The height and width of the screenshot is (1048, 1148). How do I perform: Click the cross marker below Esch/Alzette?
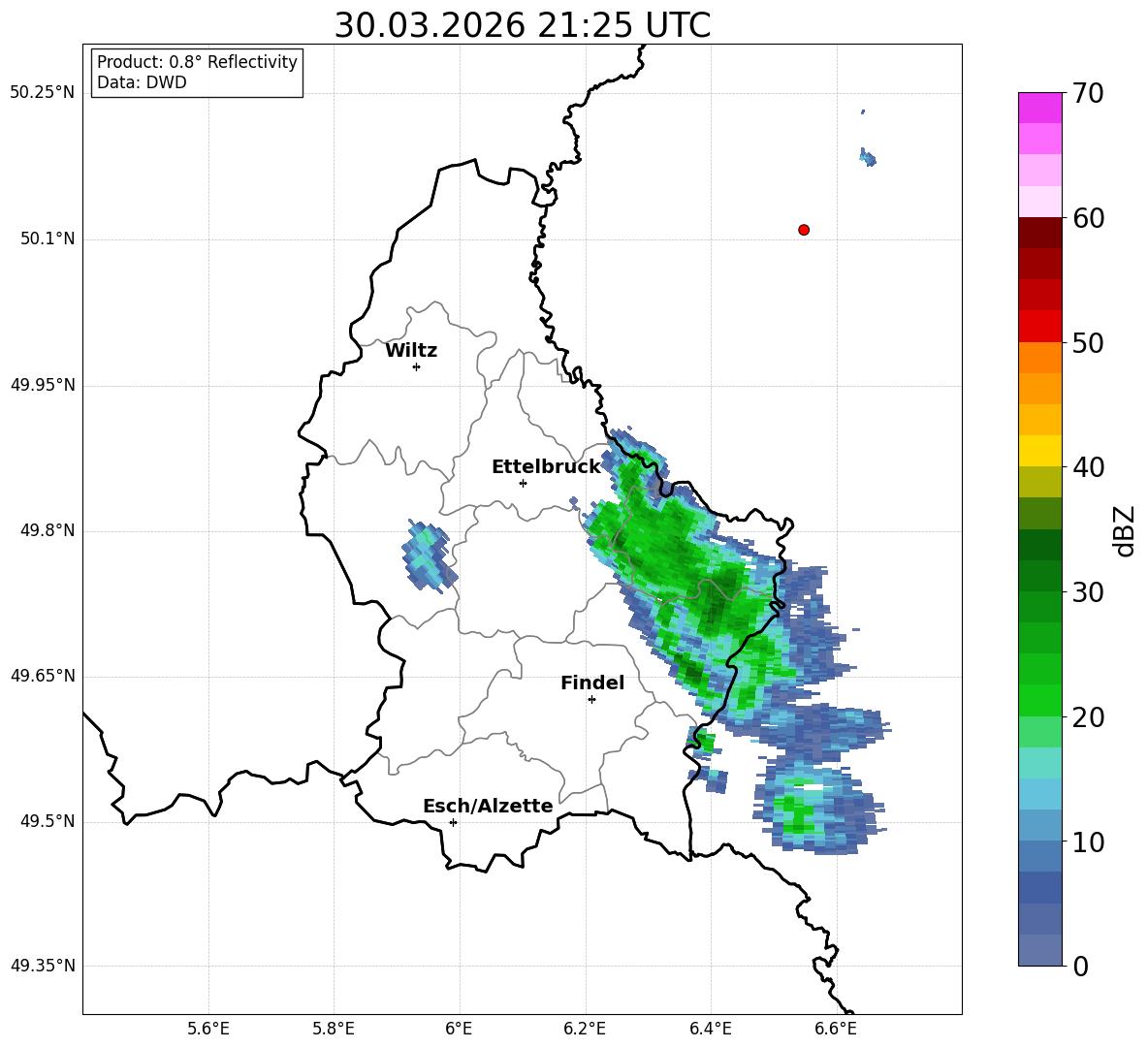(453, 822)
